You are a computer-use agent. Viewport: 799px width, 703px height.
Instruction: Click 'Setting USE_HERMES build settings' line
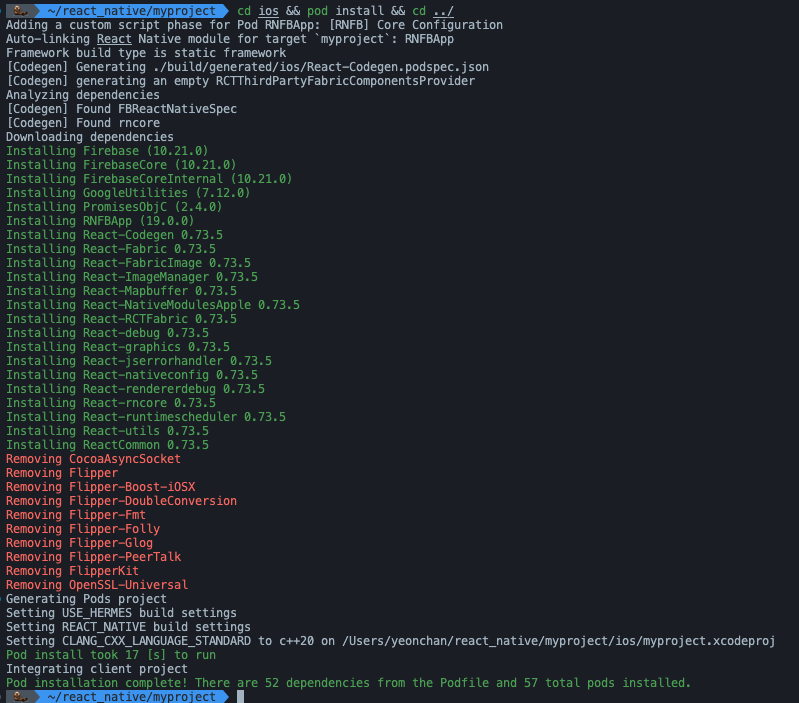pyautogui.click(x=121, y=613)
